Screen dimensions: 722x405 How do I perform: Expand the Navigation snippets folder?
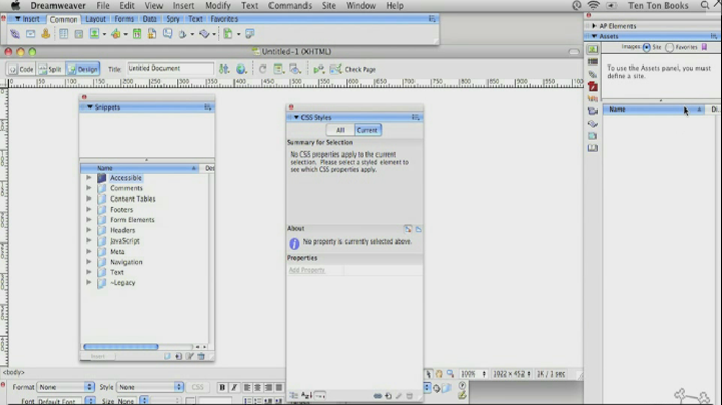[x=88, y=262]
